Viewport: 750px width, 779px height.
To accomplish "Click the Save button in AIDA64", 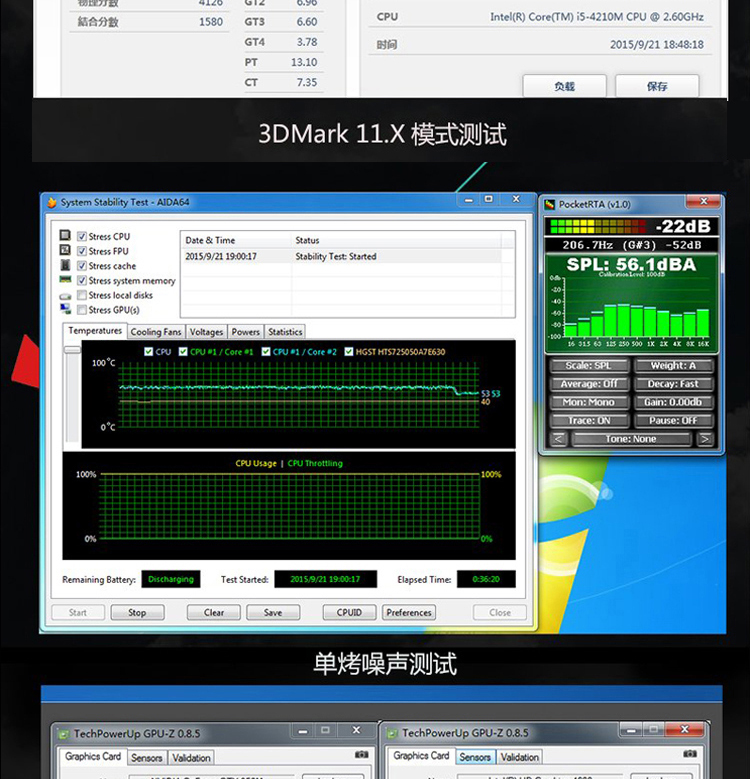I will pos(273,613).
